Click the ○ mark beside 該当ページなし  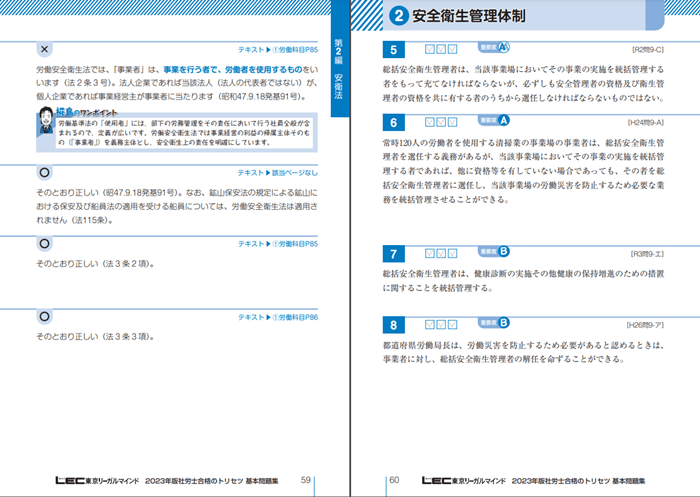pos(44,172)
